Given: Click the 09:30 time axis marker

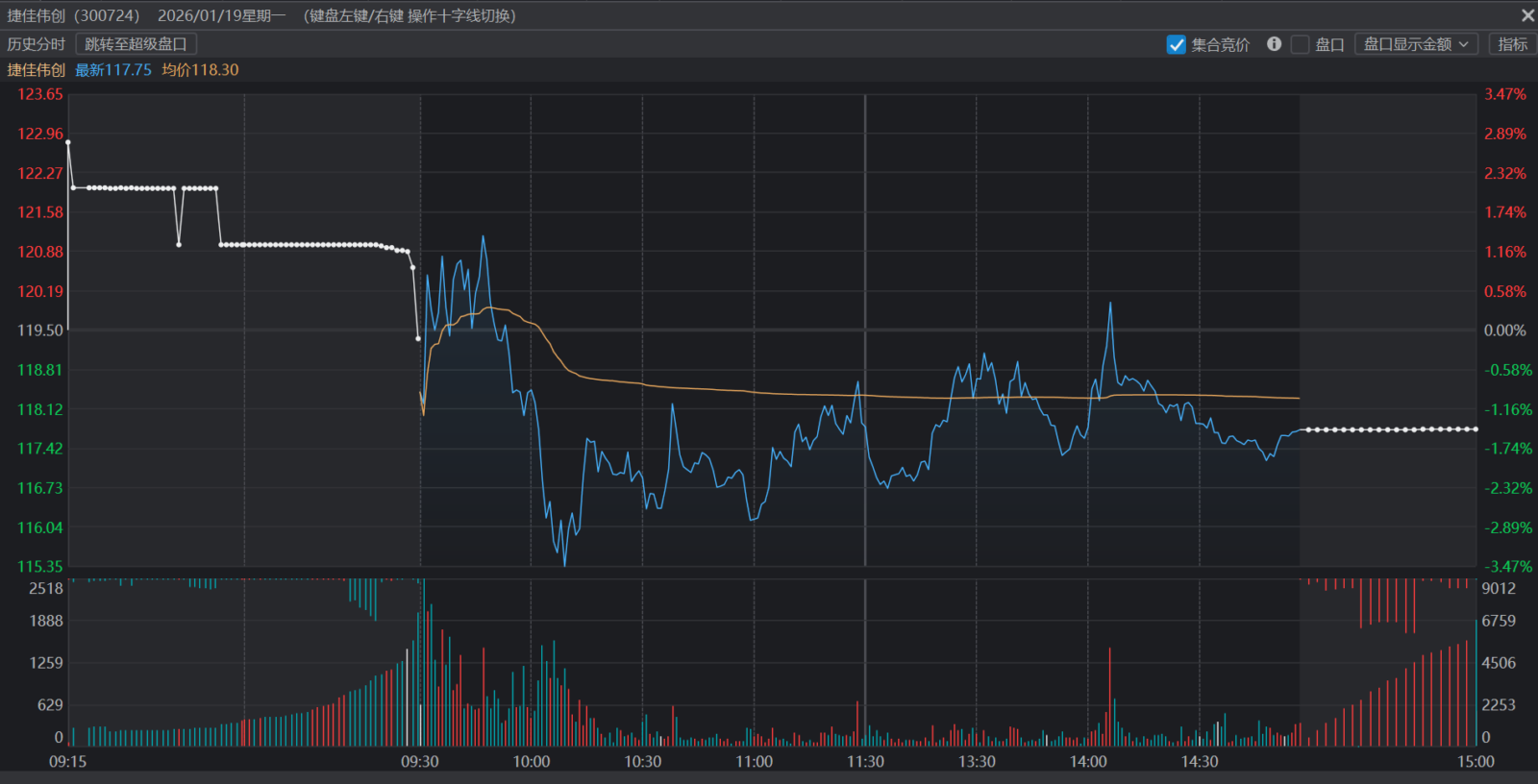Looking at the screenshot, I should 420,762.
